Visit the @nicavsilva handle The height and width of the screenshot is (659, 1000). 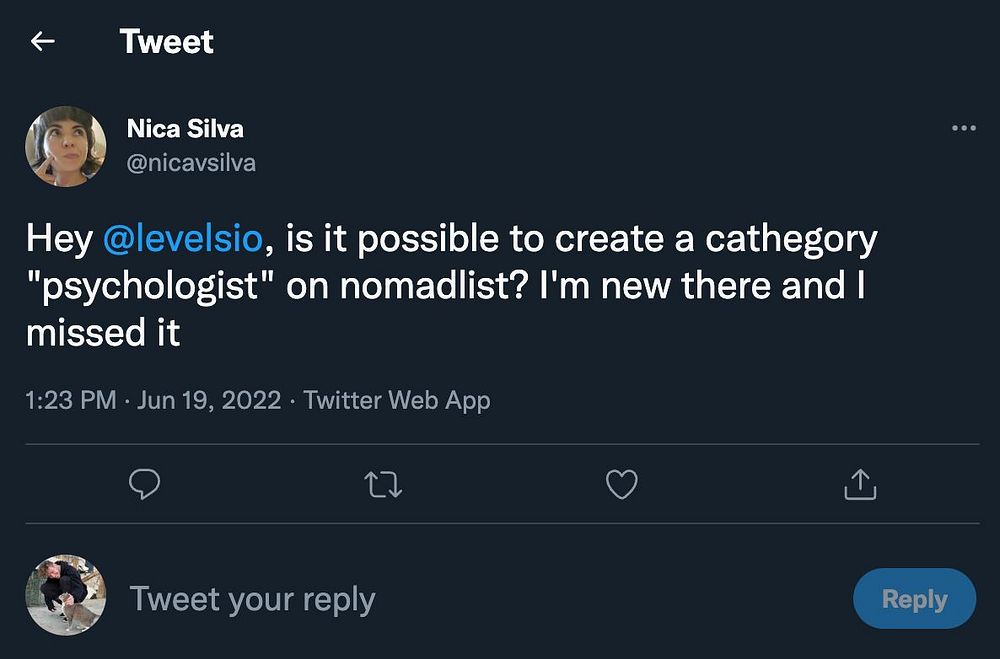(x=191, y=162)
